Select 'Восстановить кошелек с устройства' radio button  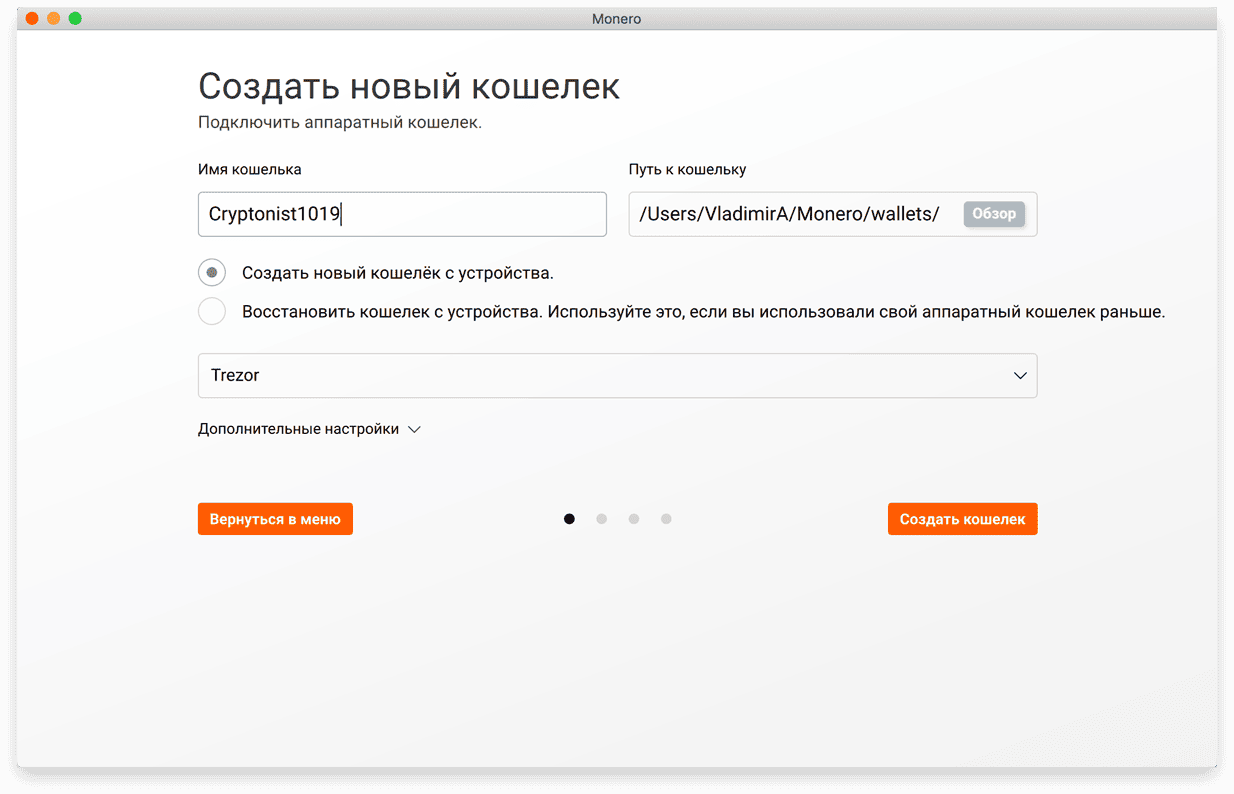coord(212,311)
